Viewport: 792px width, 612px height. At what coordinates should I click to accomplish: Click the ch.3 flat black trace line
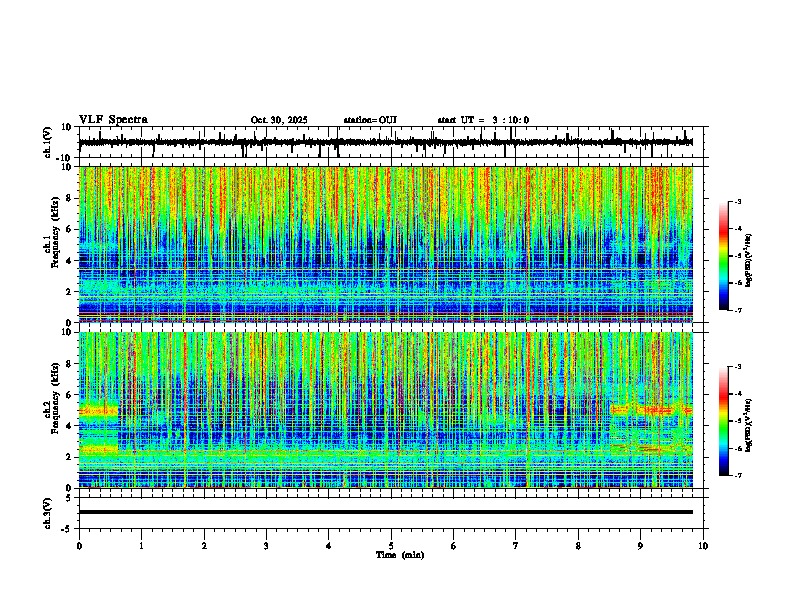(386, 512)
